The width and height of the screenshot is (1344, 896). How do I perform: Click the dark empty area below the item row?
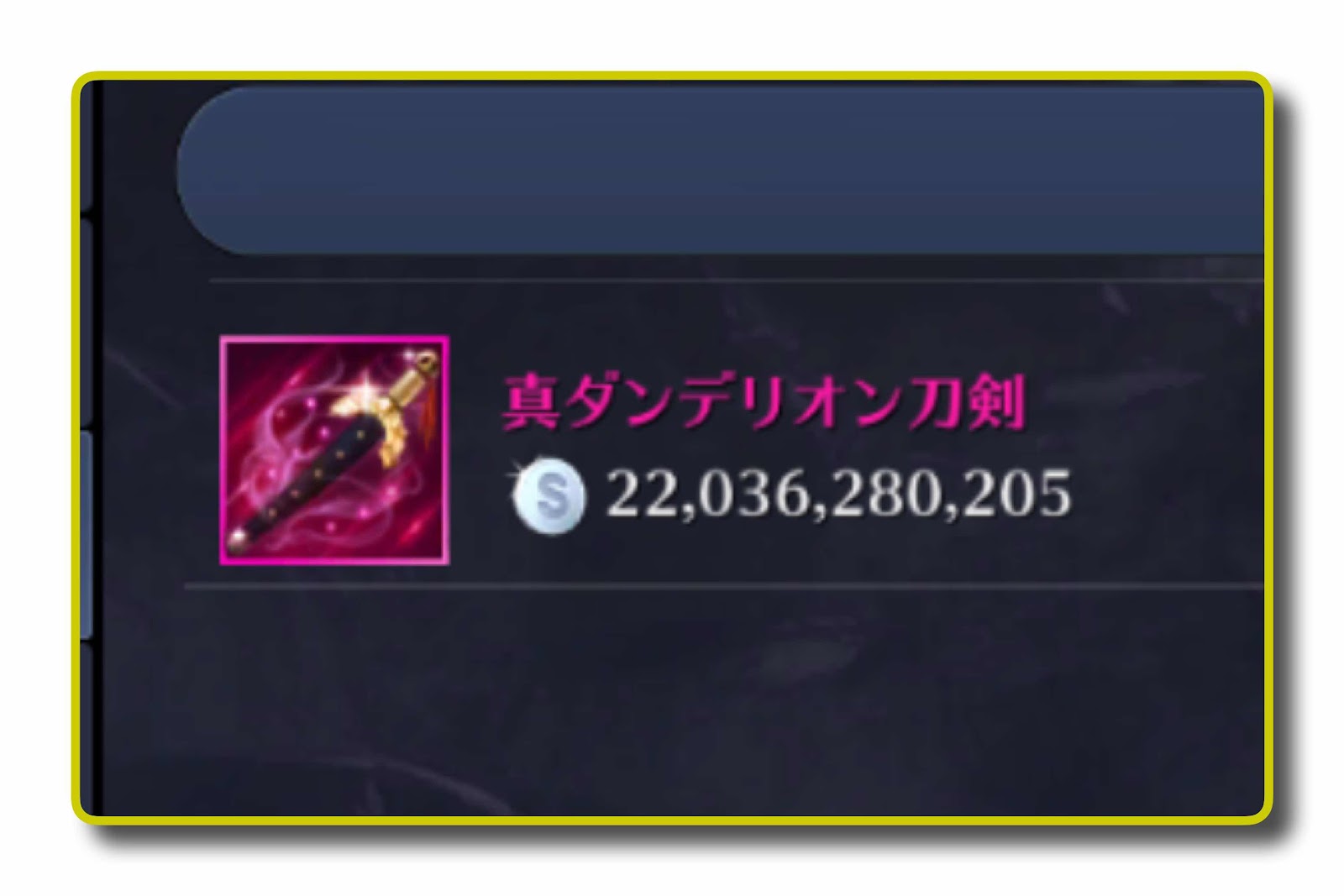click(x=680, y=701)
